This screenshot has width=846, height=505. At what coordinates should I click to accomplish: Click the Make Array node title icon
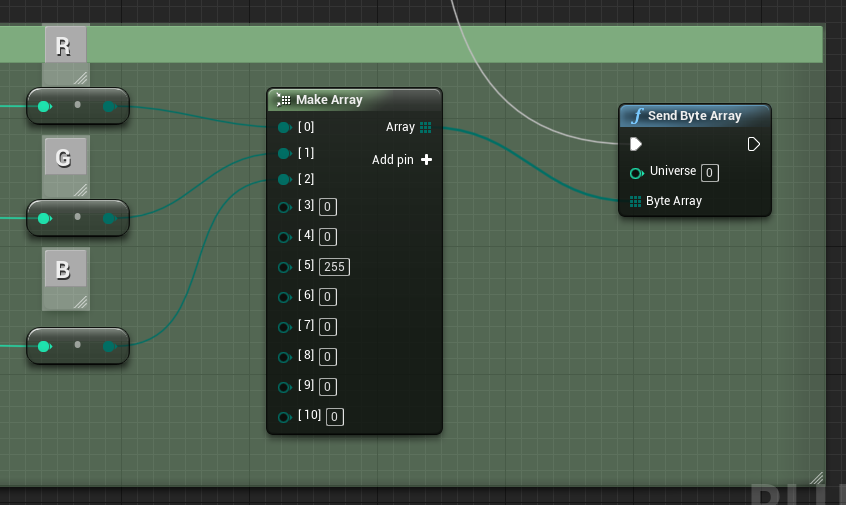point(283,100)
